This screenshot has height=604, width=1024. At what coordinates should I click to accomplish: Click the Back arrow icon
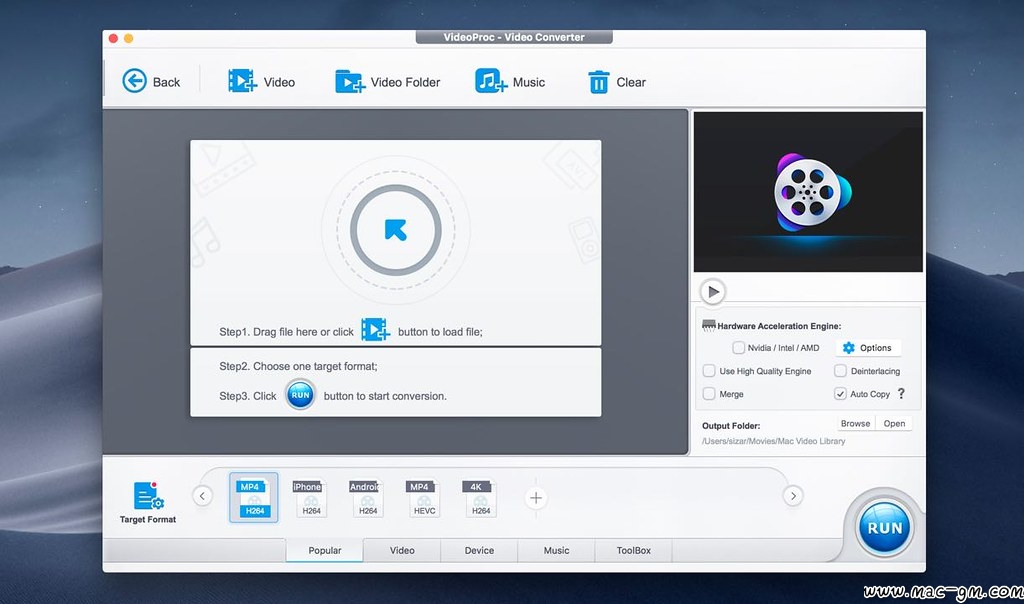click(x=134, y=82)
